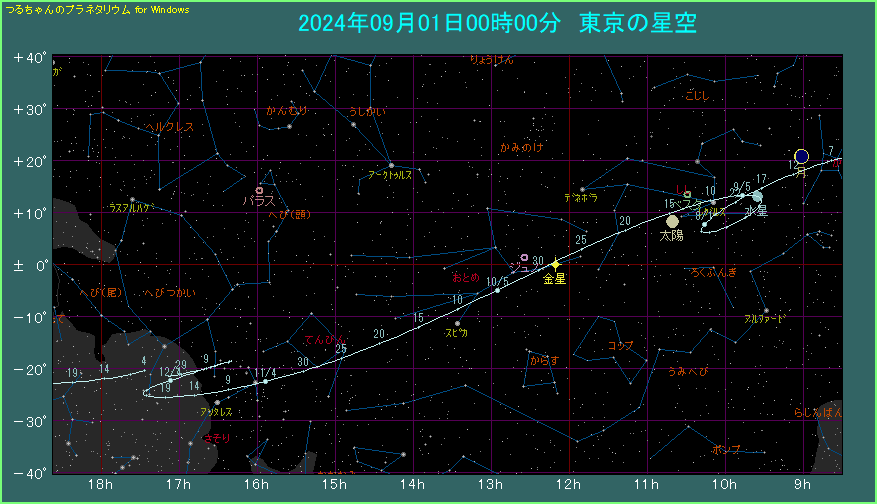Click the +20° declination axis label
The height and width of the screenshot is (504, 877).
(30, 161)
